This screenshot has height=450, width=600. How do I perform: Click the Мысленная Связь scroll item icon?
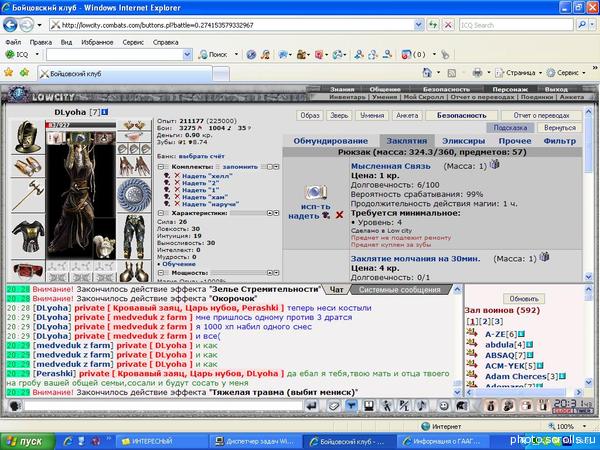pyautogui.click(x=316, y=192)
